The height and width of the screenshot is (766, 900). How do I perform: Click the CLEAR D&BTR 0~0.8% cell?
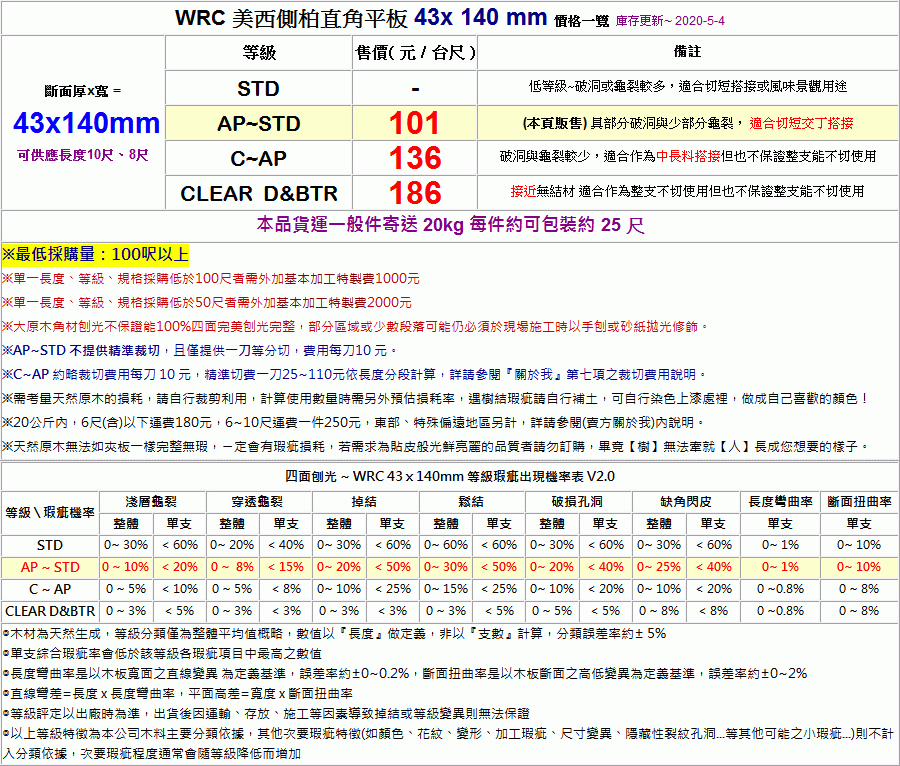780,611
